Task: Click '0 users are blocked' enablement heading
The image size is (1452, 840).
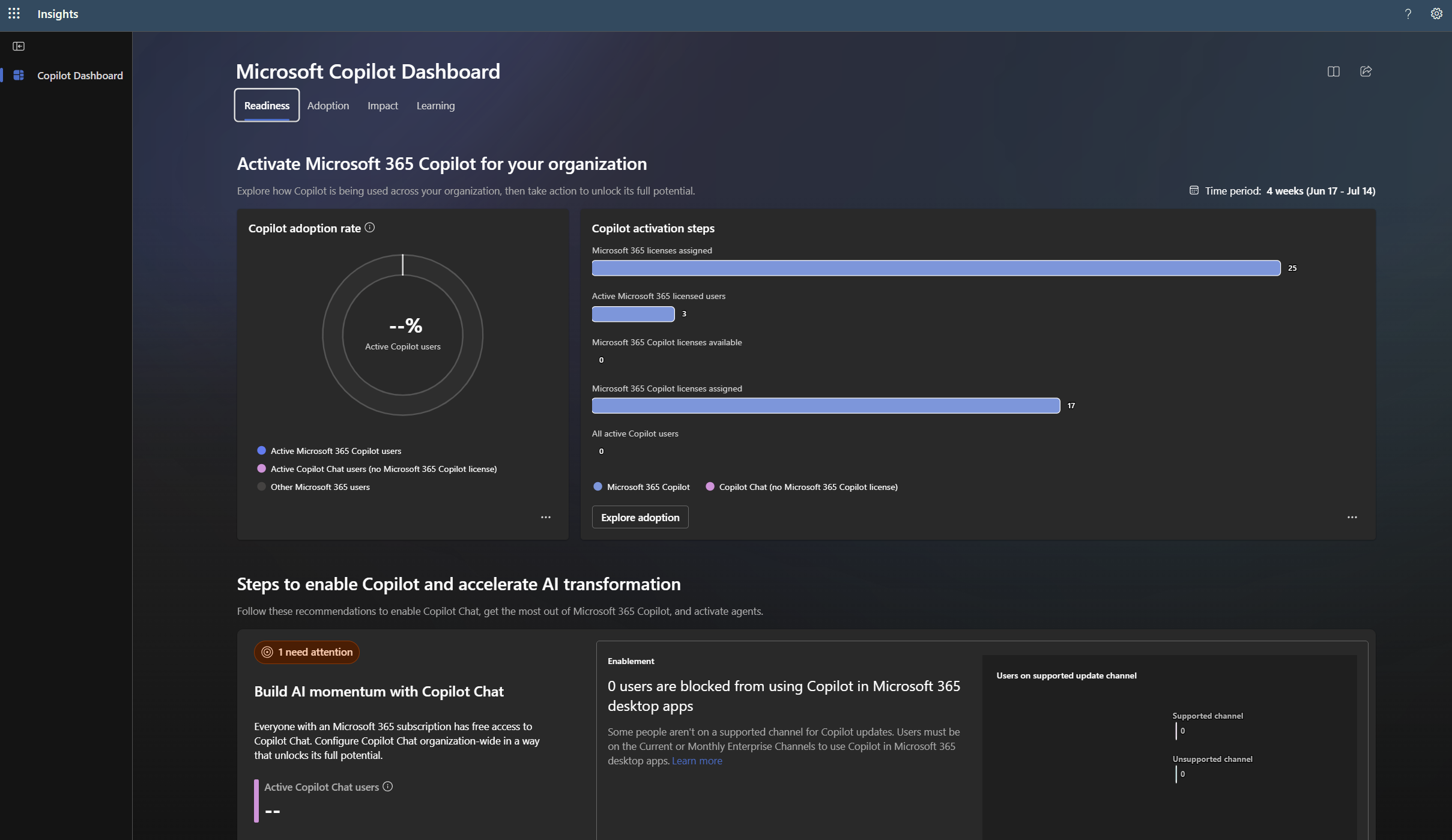Action: (783, 696)
